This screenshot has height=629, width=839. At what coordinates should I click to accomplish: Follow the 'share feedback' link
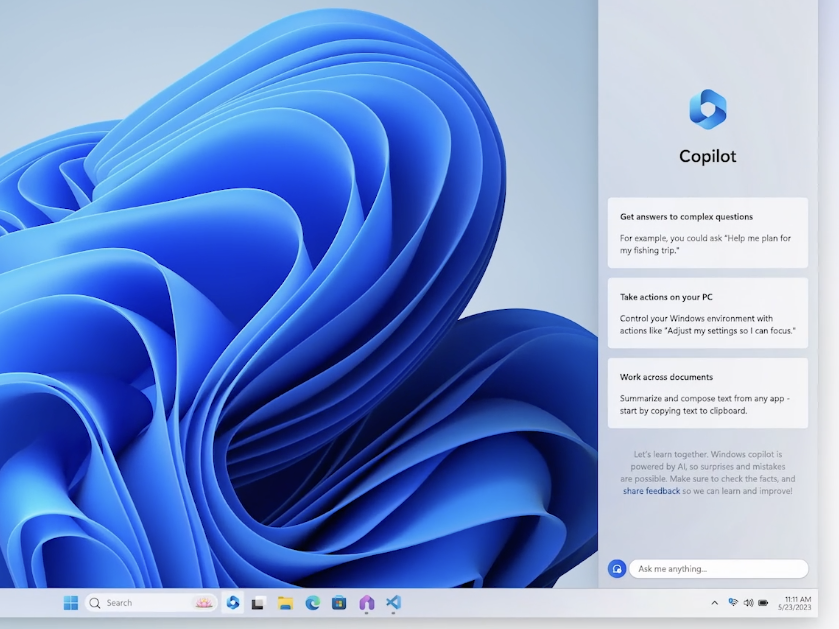(651, 491)
